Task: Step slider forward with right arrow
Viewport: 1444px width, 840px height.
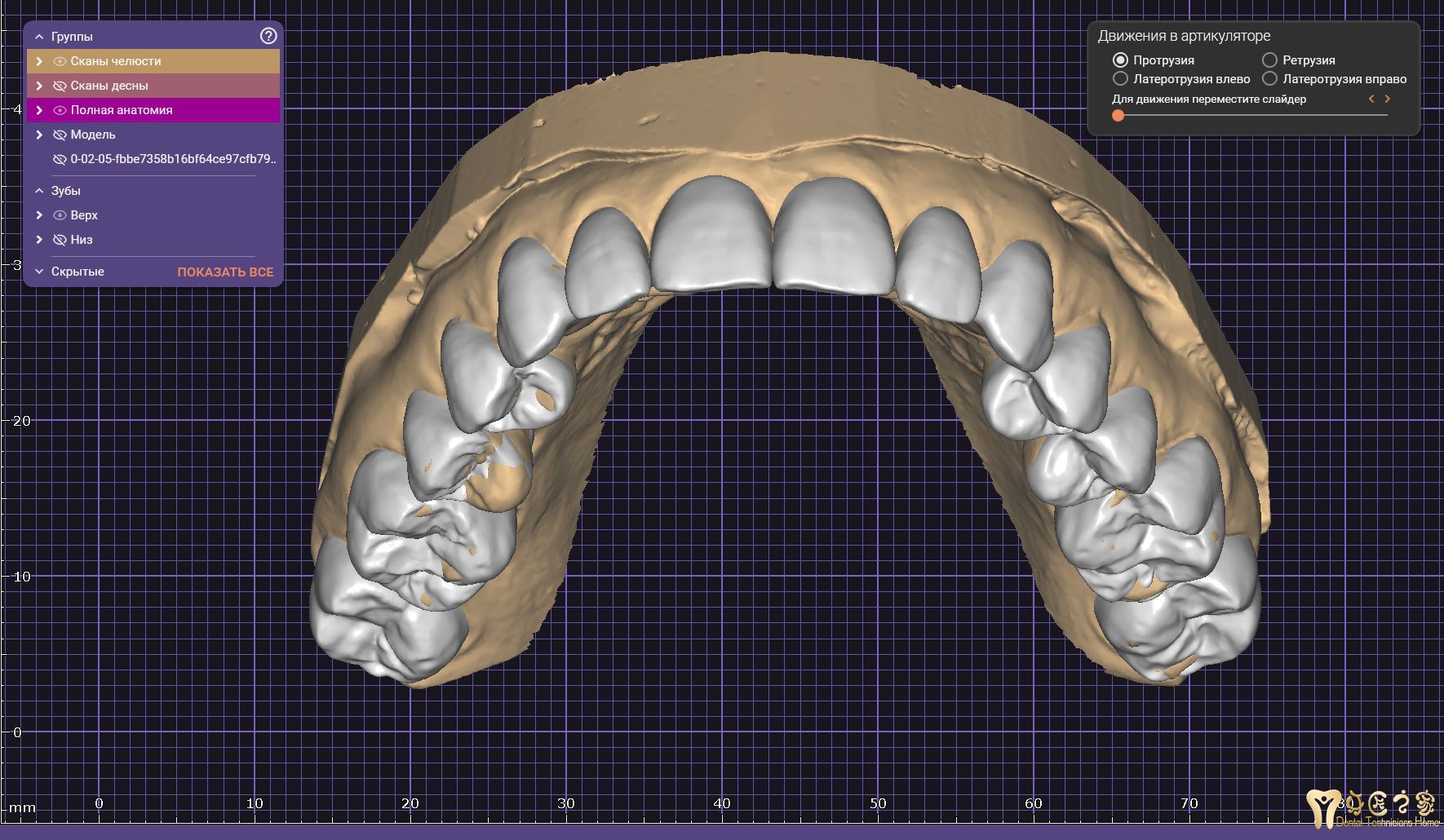Action: (1388, 99)
